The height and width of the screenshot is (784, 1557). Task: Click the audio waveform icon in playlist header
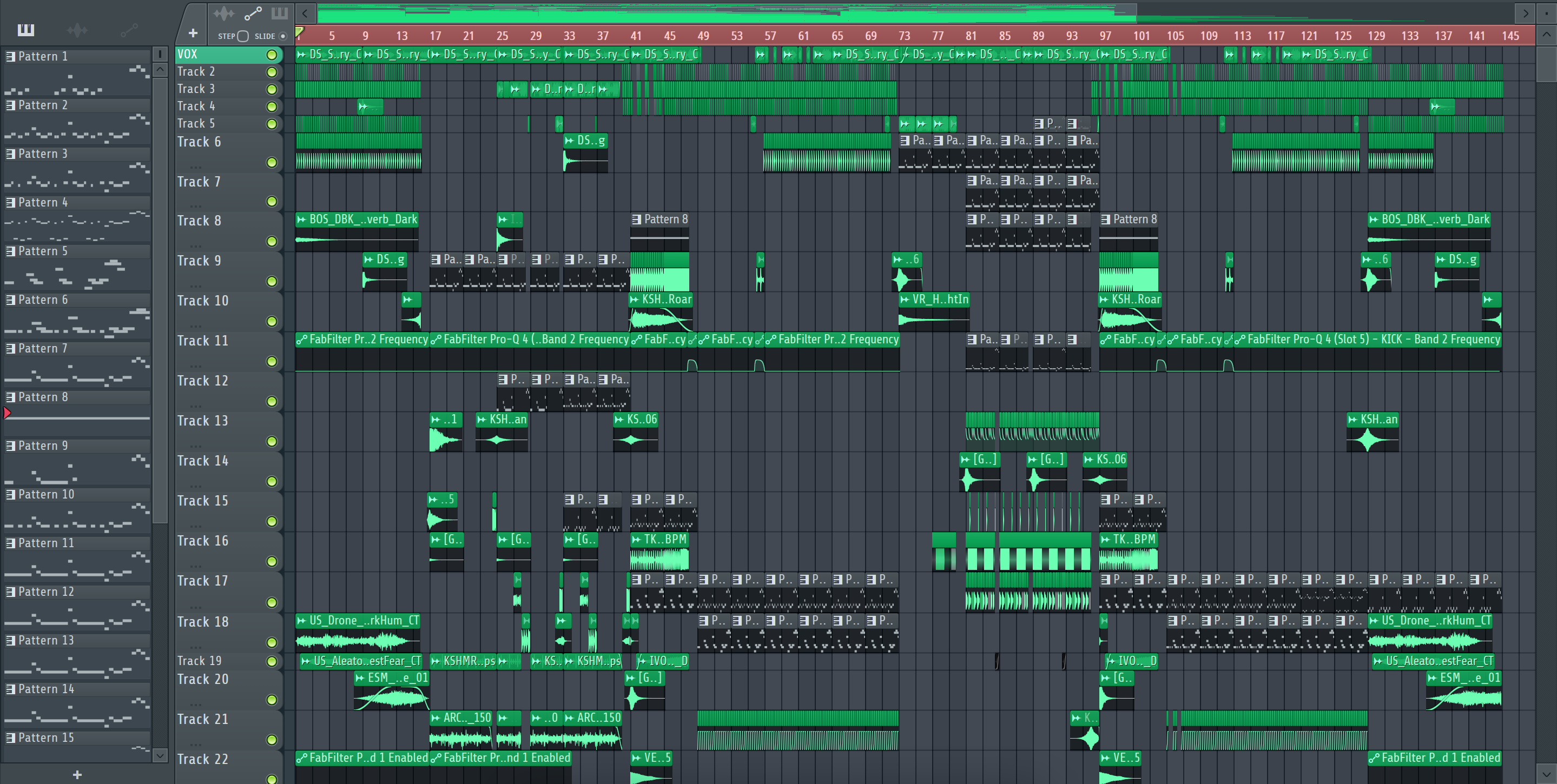pyautogui.click(x=223, y=12)
